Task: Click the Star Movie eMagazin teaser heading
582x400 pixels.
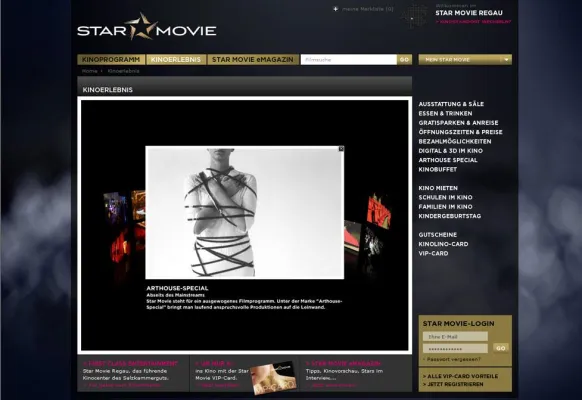Action: (x=343, y=363)
